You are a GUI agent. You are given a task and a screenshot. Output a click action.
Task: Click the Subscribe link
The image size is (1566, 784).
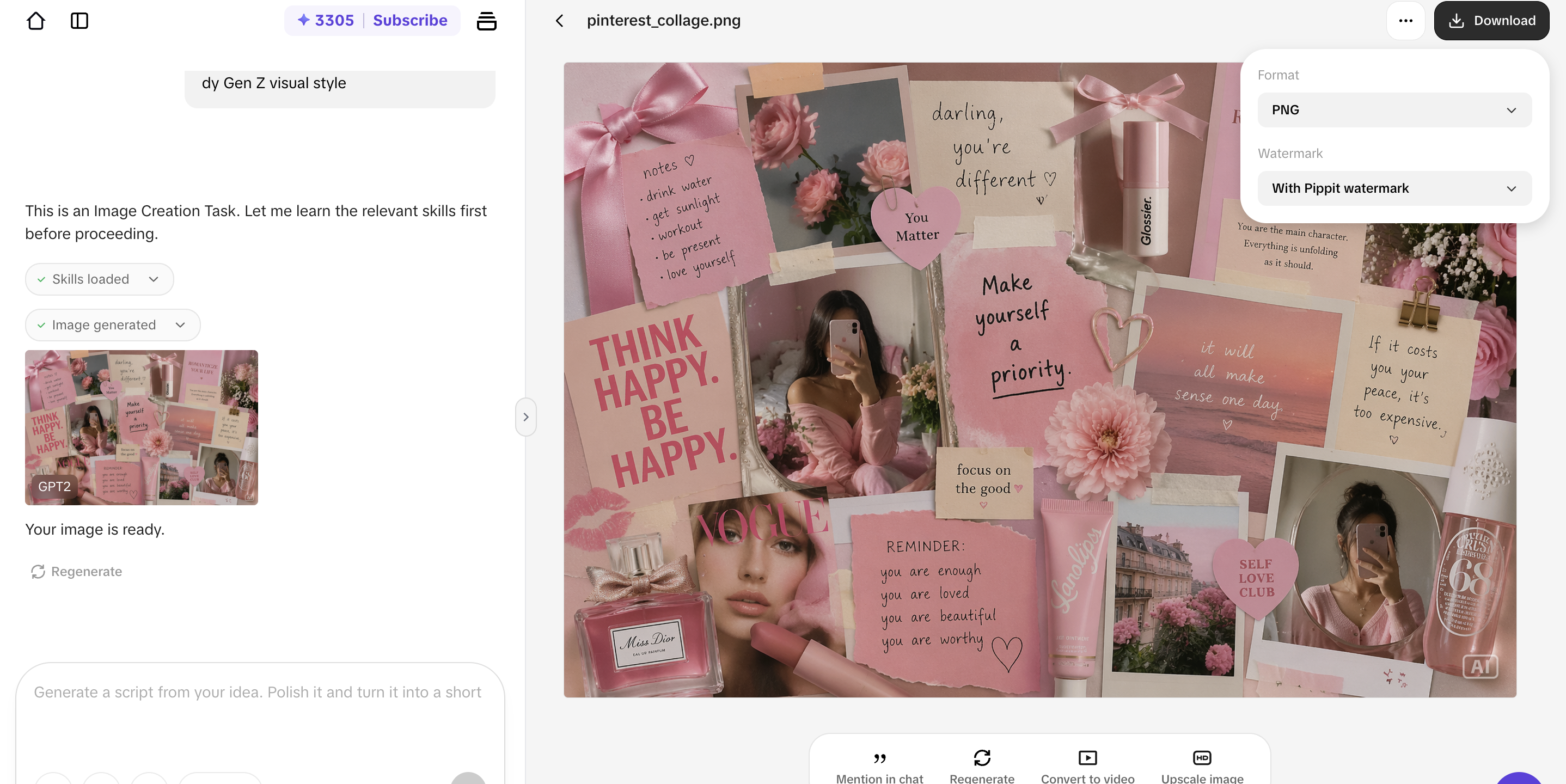tap(409, 20)
